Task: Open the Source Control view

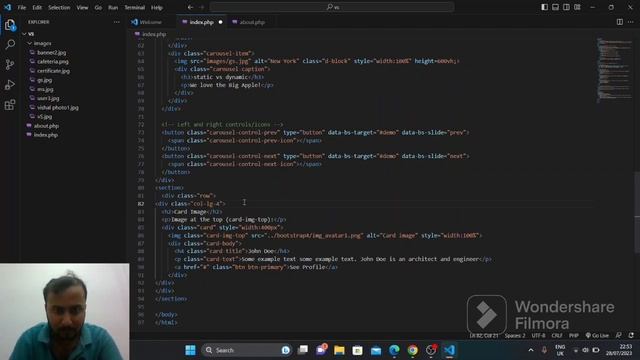Action: tap(10, 64)
